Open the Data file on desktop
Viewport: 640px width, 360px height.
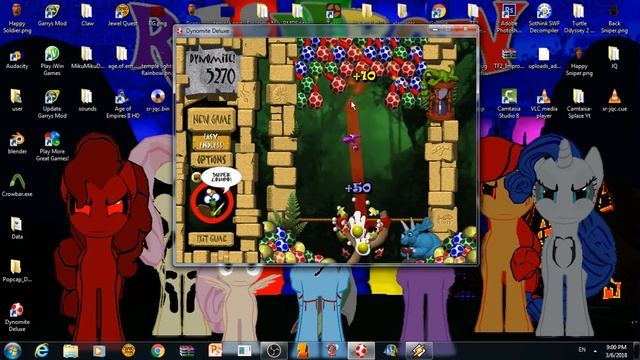tap(17, 228)
